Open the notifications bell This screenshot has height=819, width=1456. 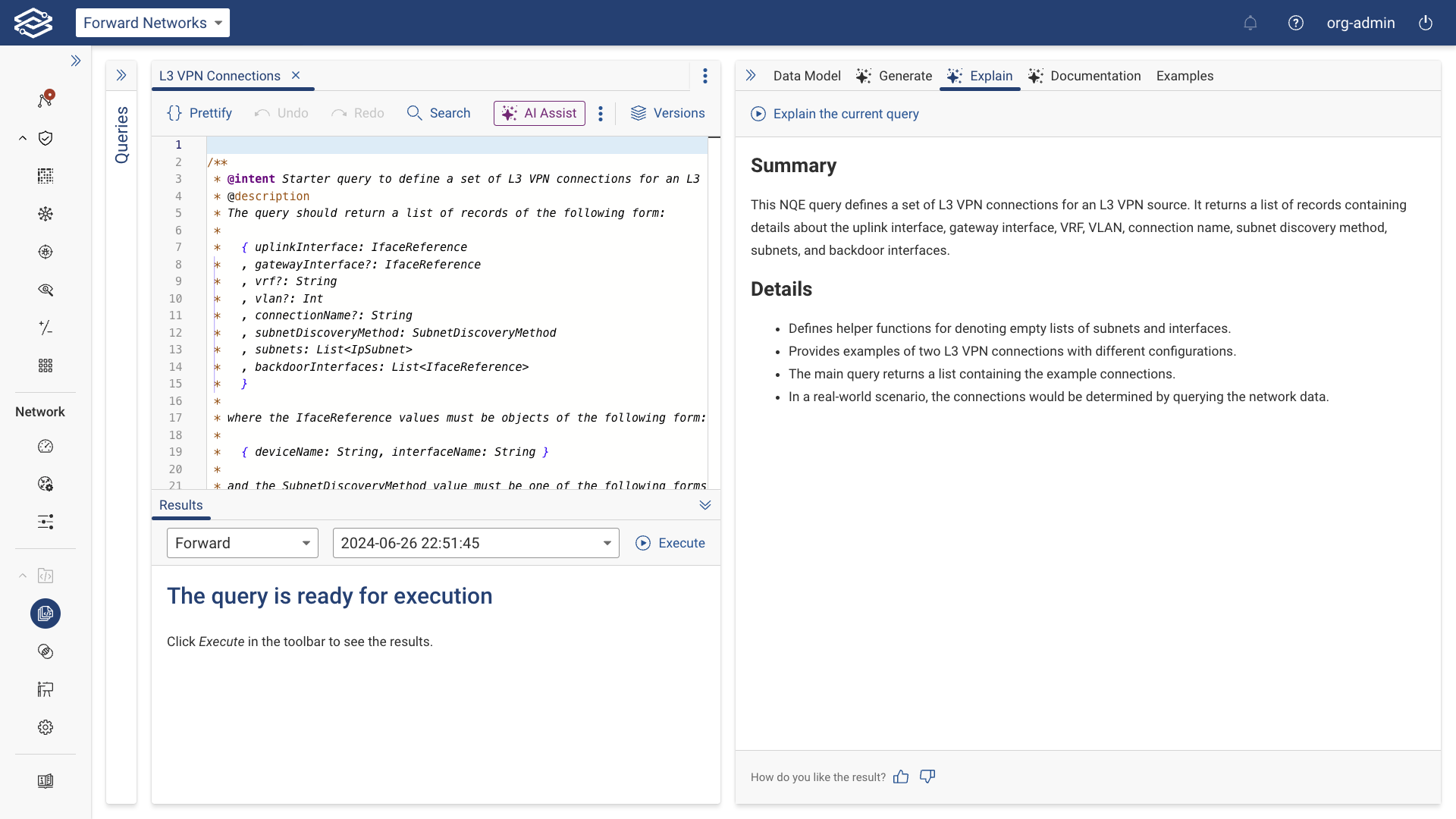(x=1250, y=23)
